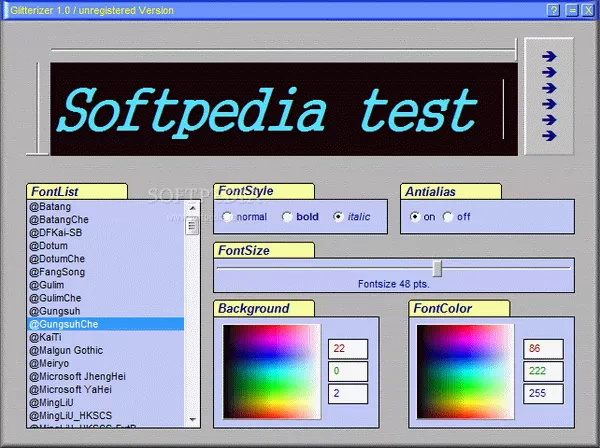Select the @DFKai-SB font
The height and width of the screenshot is (448, 600).
[x=106, y=233]
